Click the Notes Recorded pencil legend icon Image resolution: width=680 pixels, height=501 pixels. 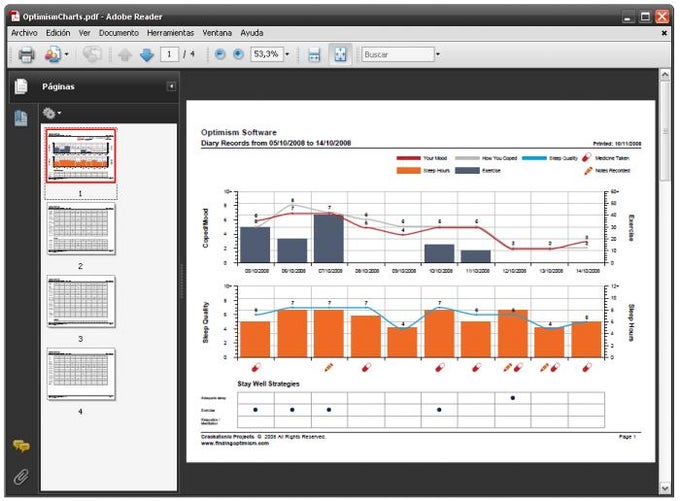point(588,170)
